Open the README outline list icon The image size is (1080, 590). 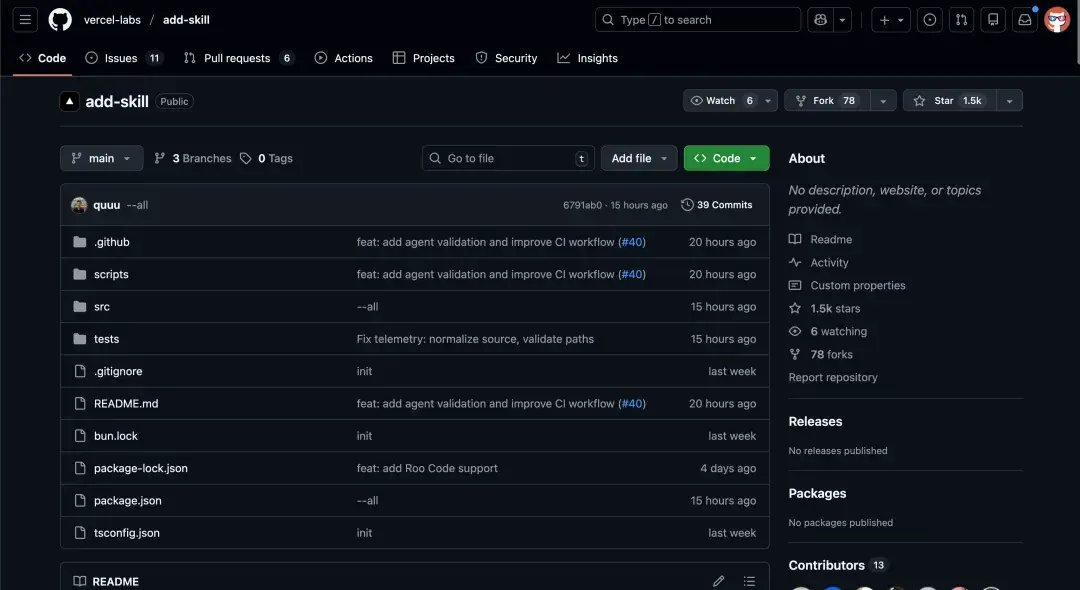pyautogui.click(x=749, y=581)
